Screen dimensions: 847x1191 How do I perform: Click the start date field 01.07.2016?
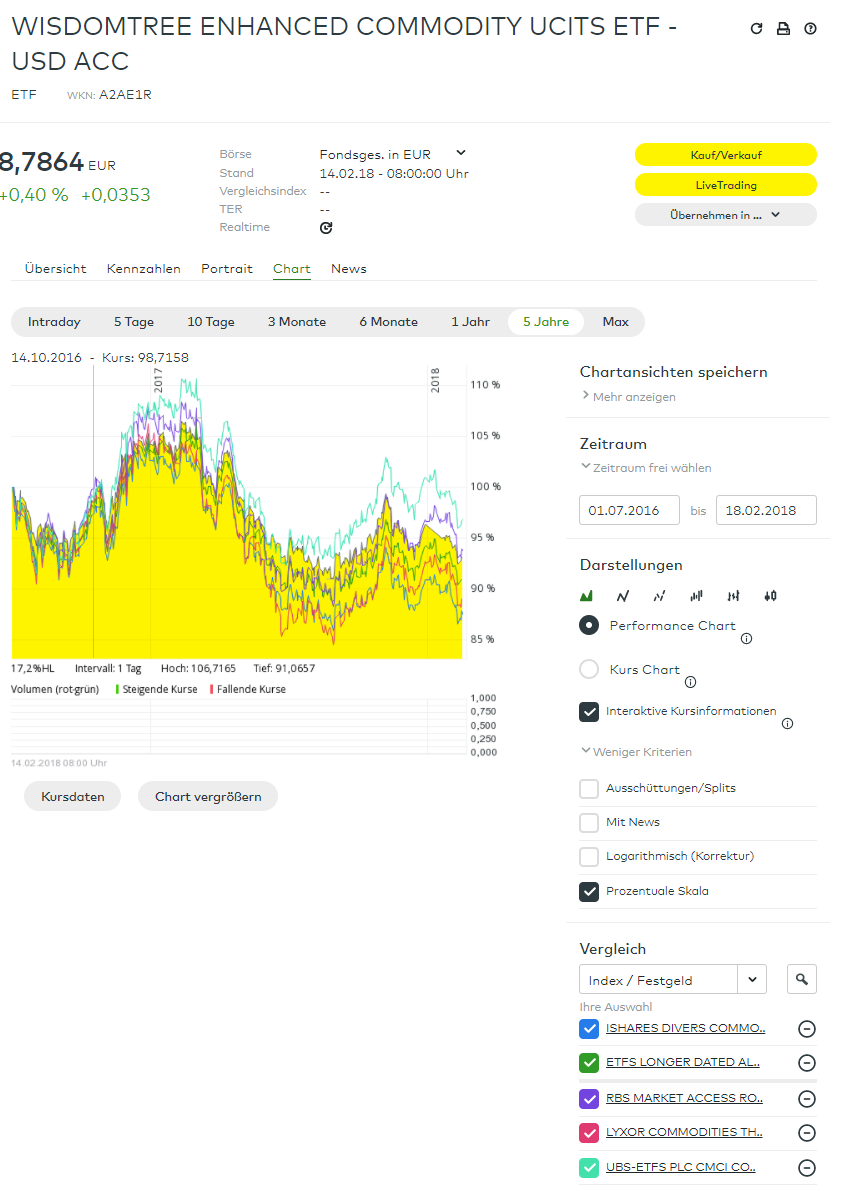click(629, 510)
